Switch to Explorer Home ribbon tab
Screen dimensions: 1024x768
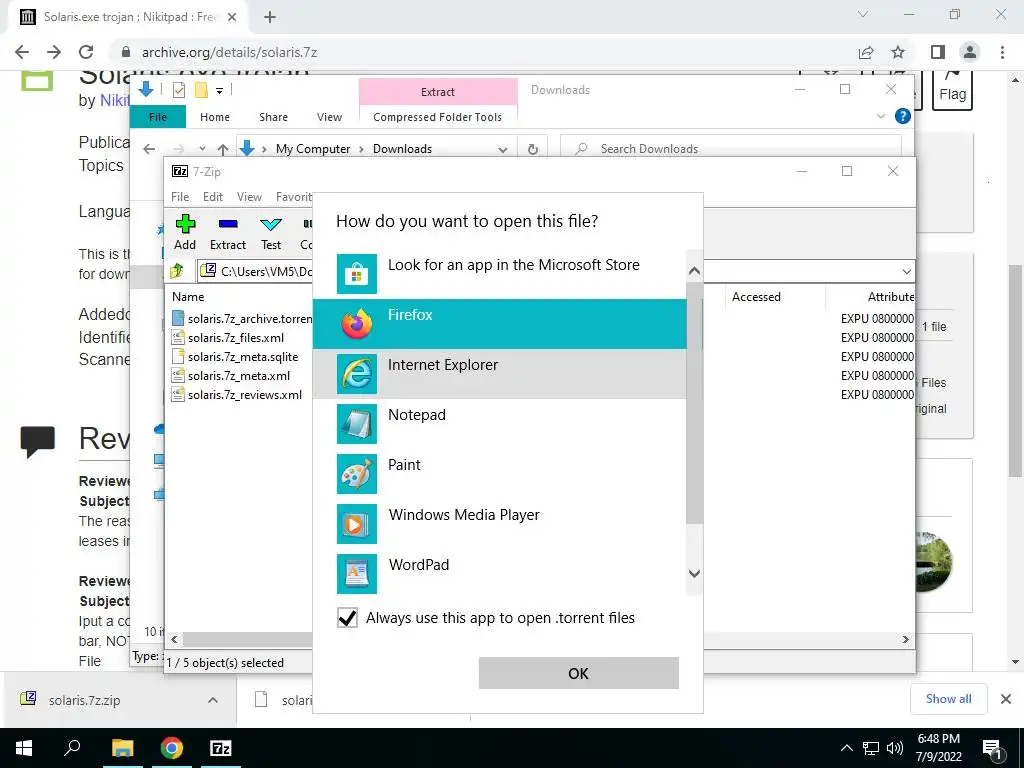click(x=215, y=117)
